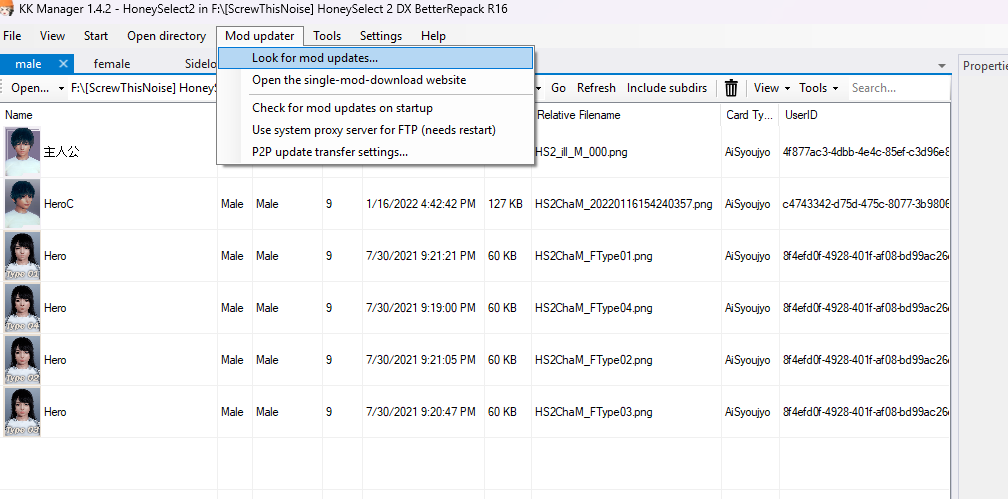Click the 127 KB size cell
The height and width of the screenshot is (499, 1008).
tap(505, 204)
